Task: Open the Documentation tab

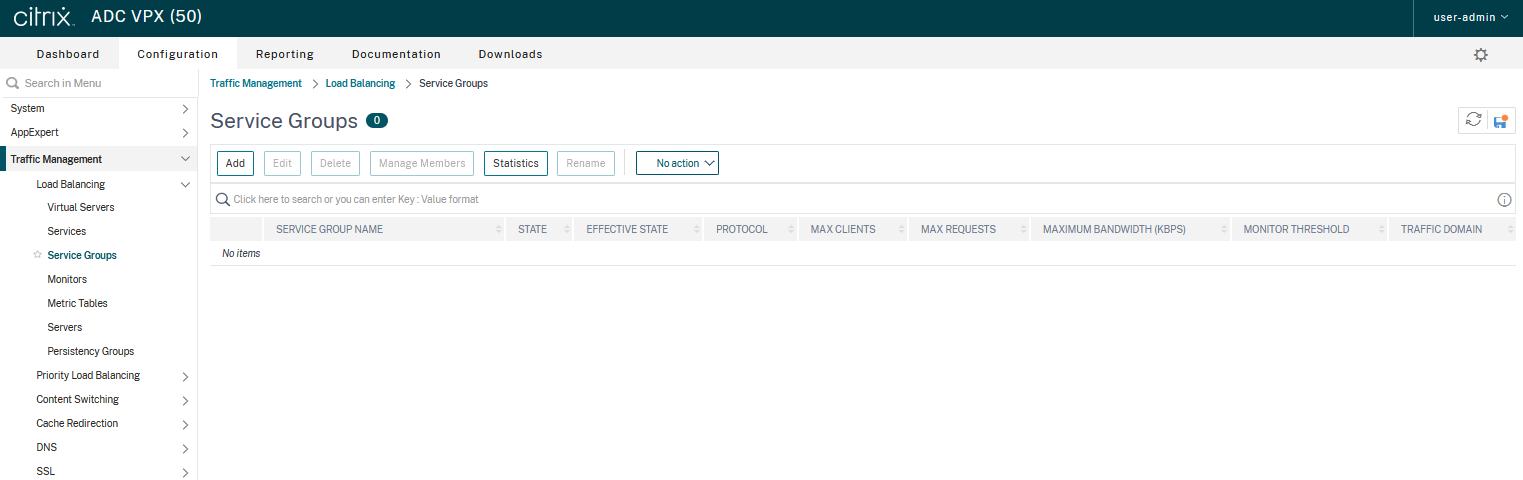Action: pos(396,54)
